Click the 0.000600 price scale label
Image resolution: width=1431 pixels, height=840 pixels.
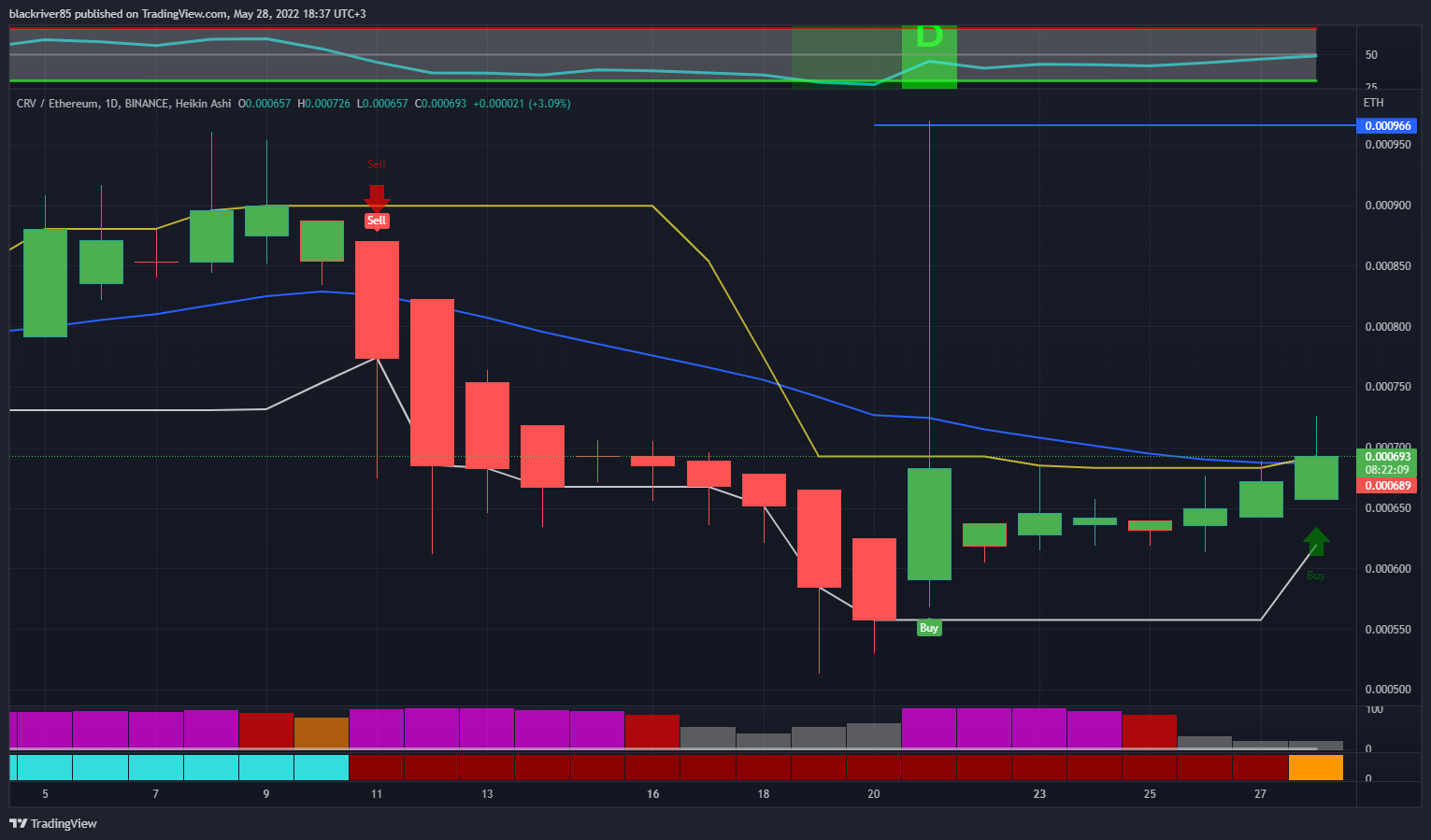pos(1387,569)
